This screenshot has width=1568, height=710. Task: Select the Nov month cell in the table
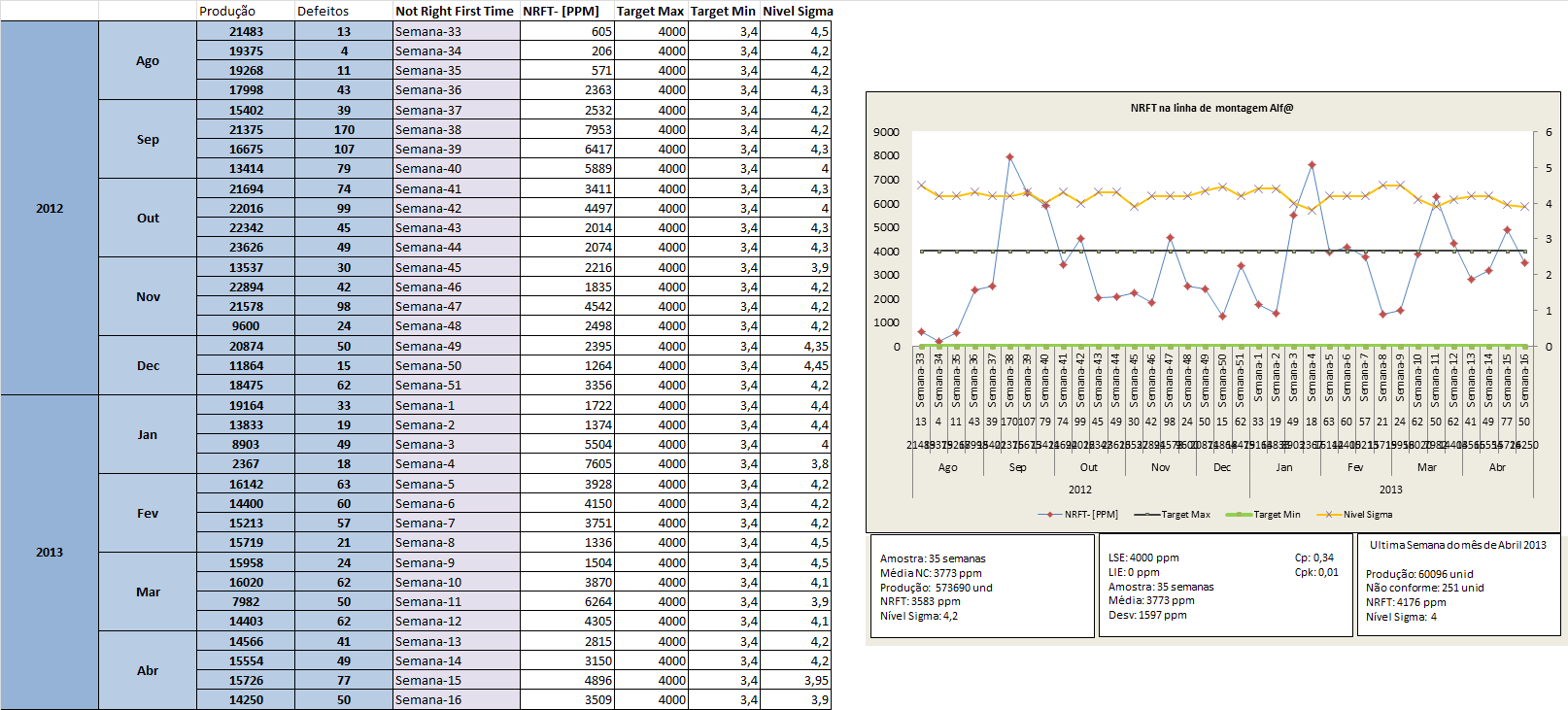pyautogui.click(x=148, y=296)
